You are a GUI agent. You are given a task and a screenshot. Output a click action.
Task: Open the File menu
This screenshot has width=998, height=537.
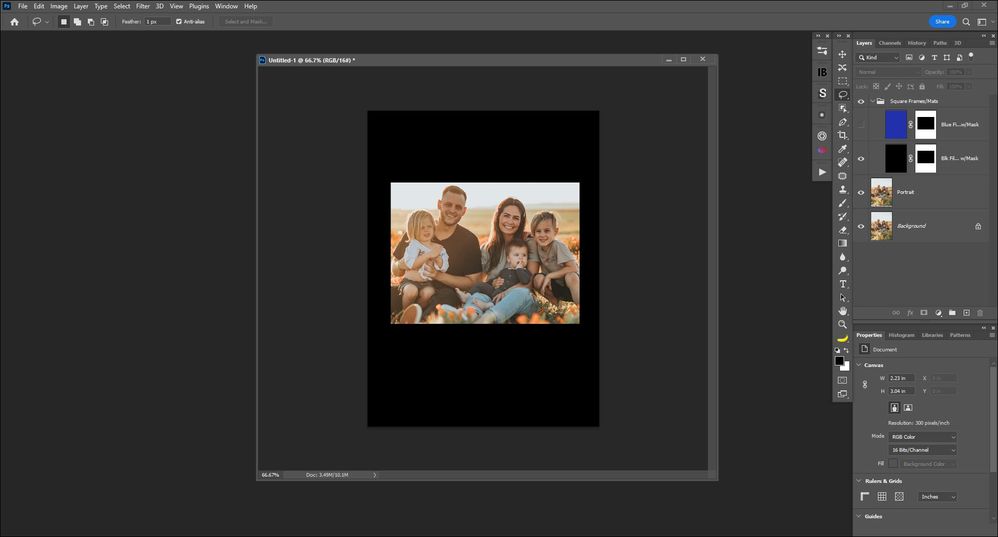click(x=22, y=6)
